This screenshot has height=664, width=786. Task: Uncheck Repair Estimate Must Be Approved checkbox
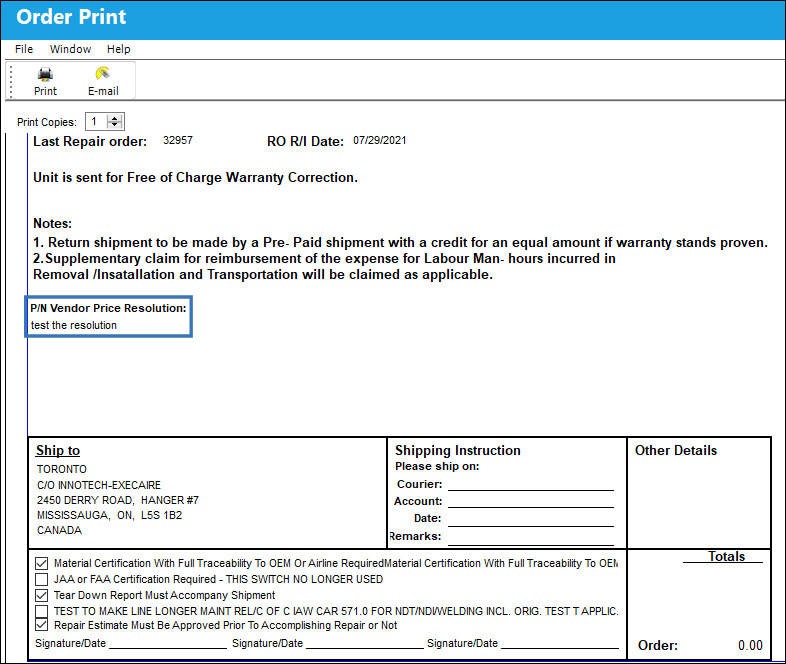pyautogui.click(x=42, y=625)
